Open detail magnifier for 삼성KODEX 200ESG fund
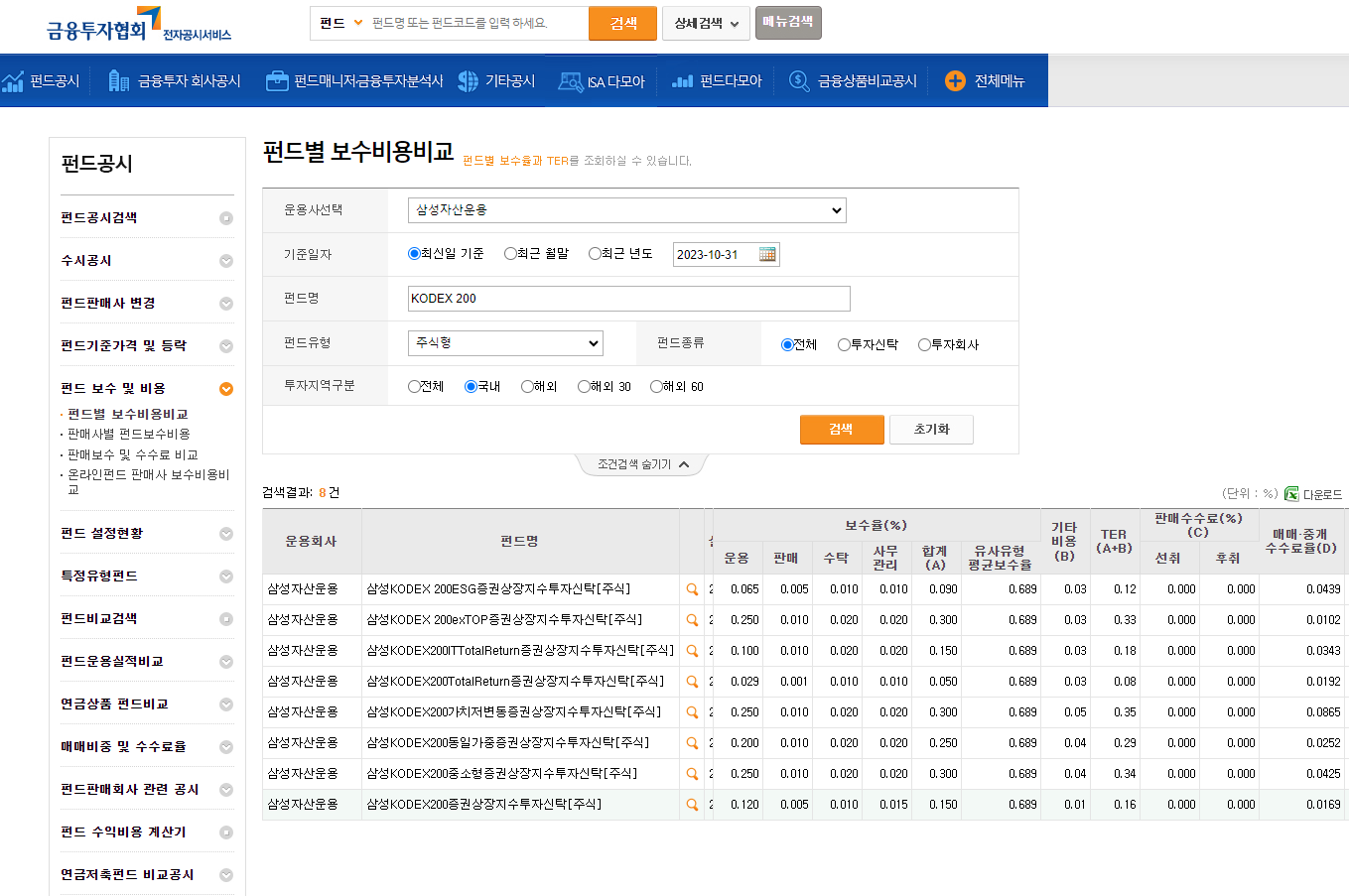This screenshot has width=1349, height=896. [x=692, y=589]
